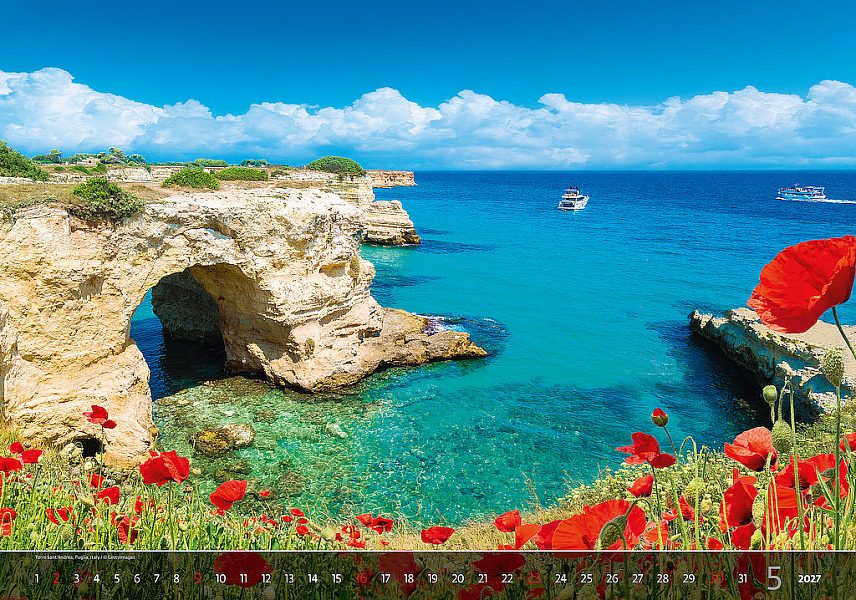This screenshot has height=600, width=856.
Task: Select the red Sunday date 9
Action: (x=198, y=579)
